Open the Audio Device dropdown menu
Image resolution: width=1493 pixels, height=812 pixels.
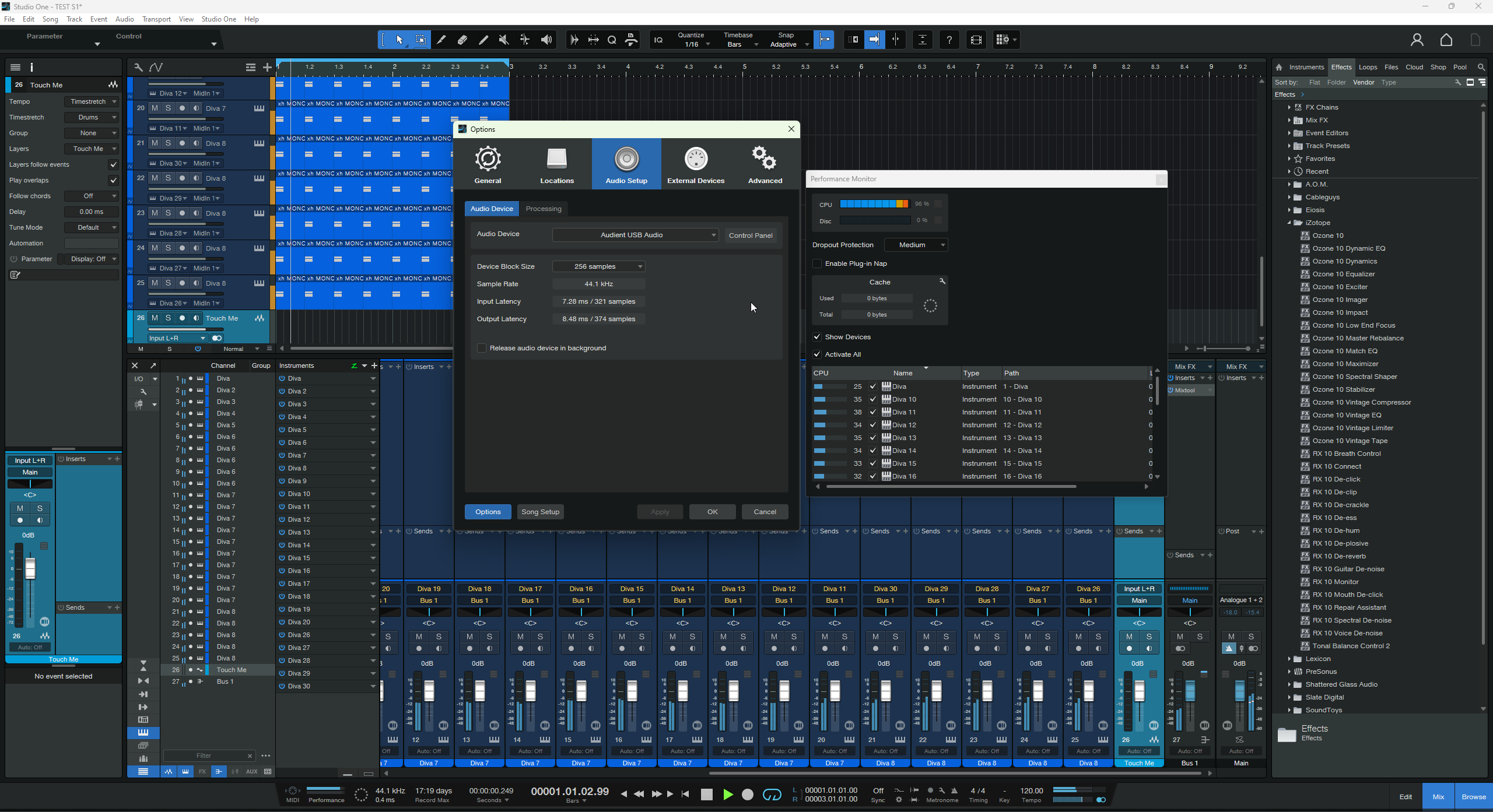tap(633, 234)
